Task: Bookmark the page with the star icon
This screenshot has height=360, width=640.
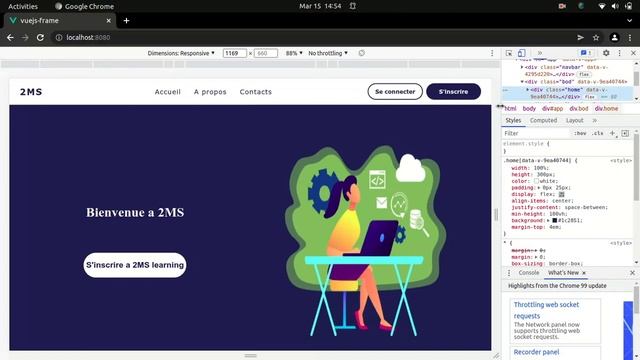Action: [x=596, y=38]
